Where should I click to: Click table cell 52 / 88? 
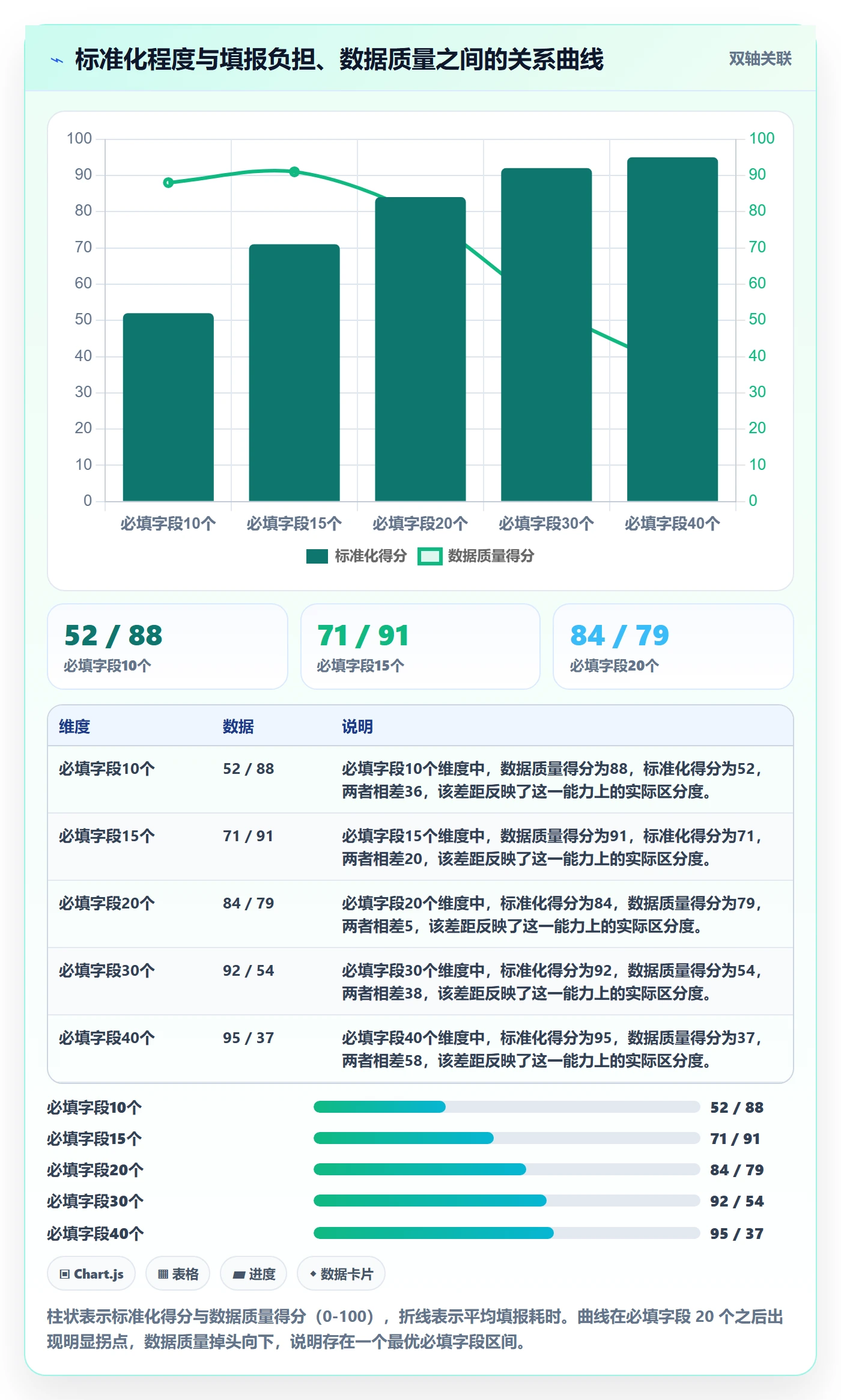pyautogui.click(x=249, y=768)
